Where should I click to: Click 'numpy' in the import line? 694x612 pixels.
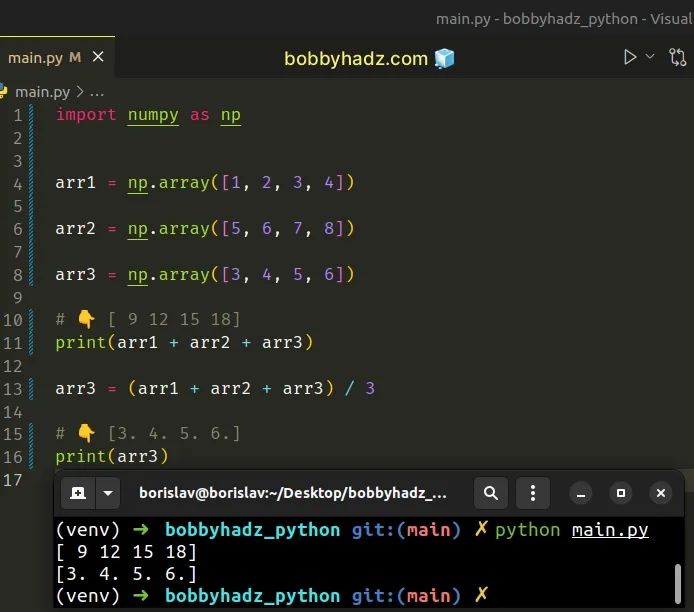(x=153, y=115)
